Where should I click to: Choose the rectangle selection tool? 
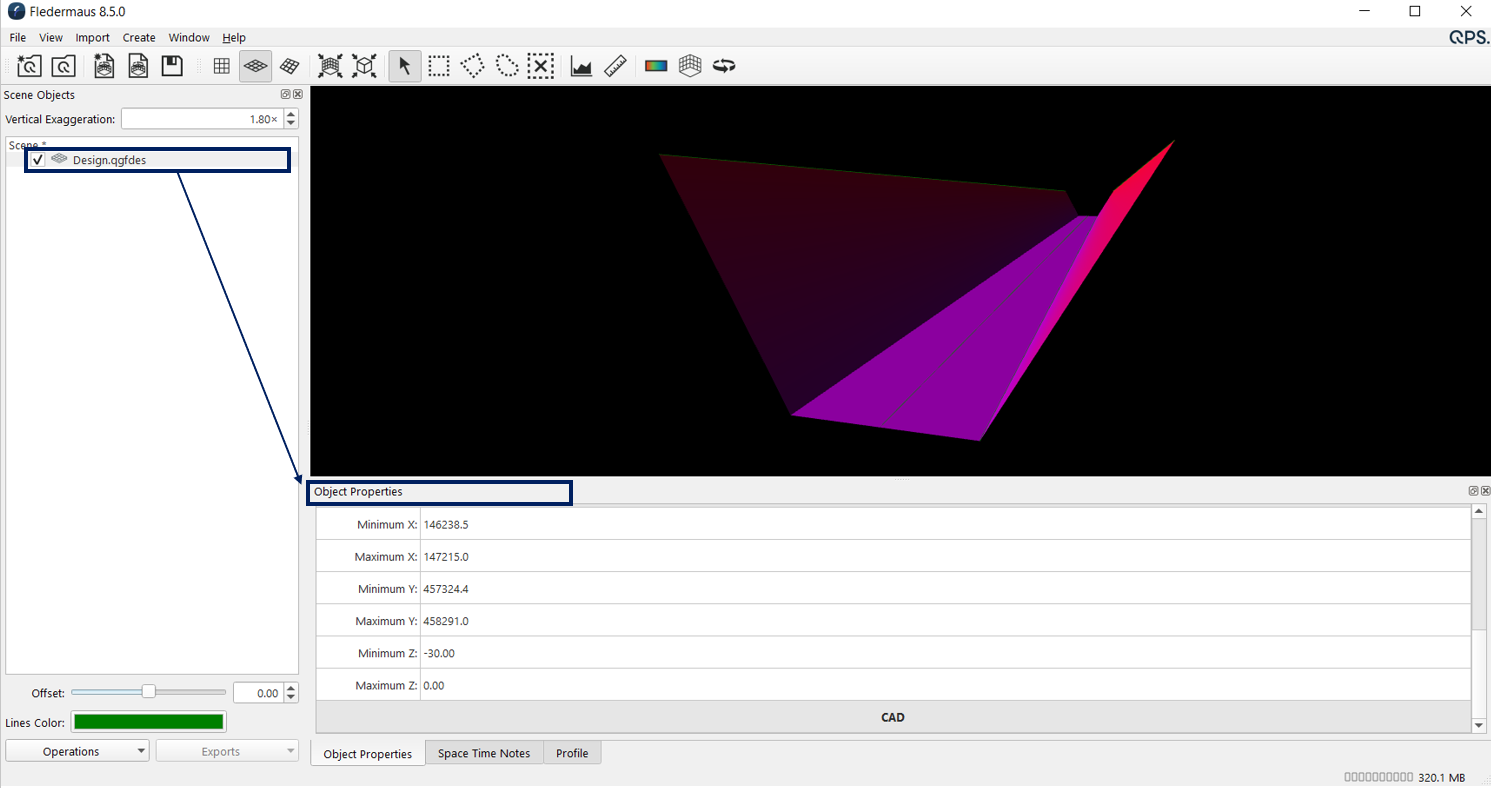point(438,66)
